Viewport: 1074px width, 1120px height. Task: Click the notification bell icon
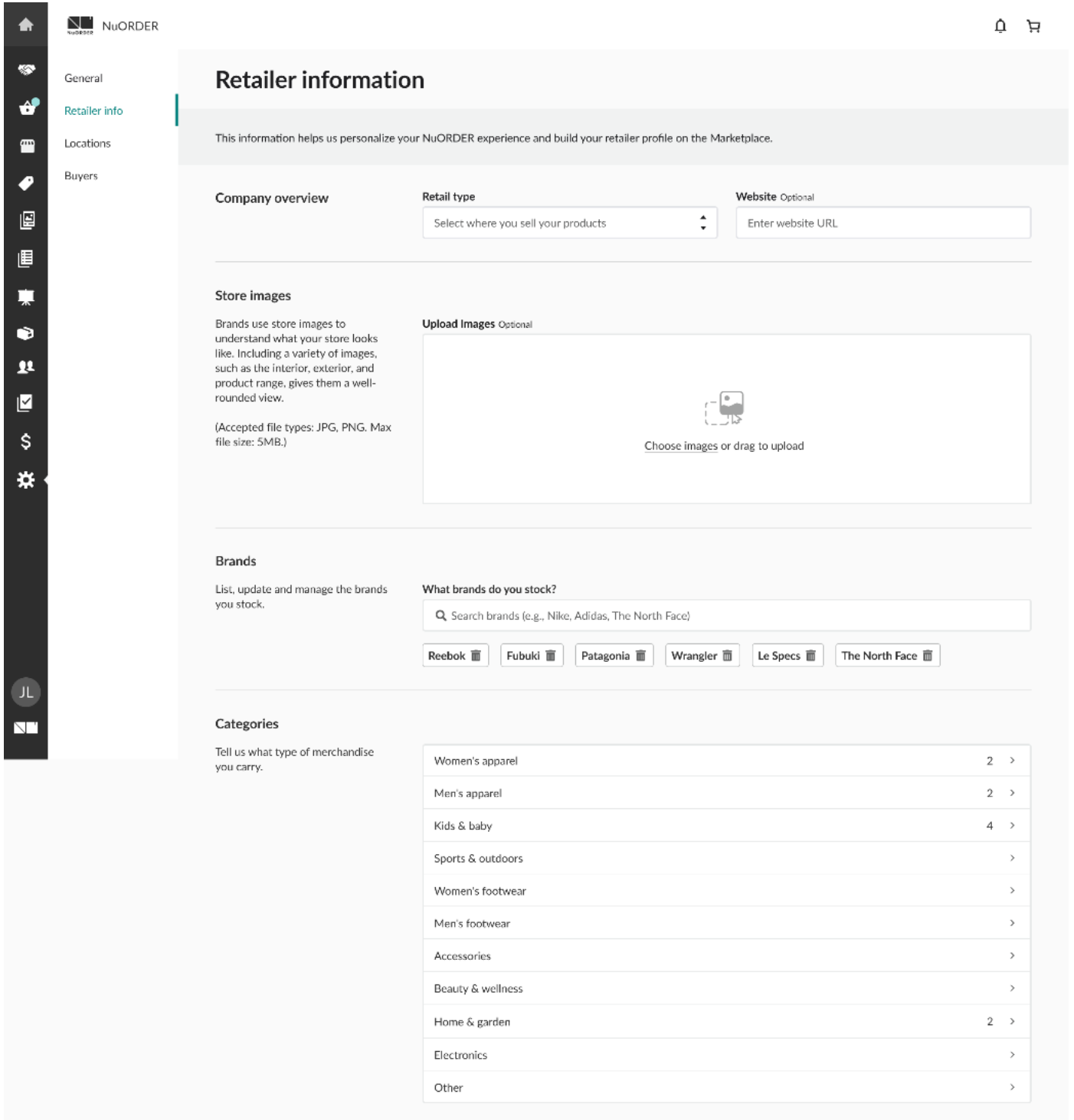tap(1000, 27)
